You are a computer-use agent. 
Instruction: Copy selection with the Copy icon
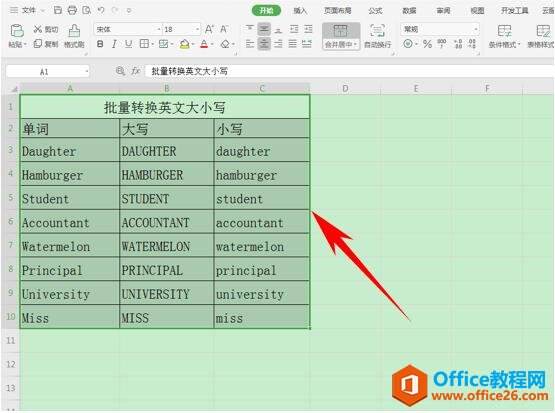pos(38,44)
